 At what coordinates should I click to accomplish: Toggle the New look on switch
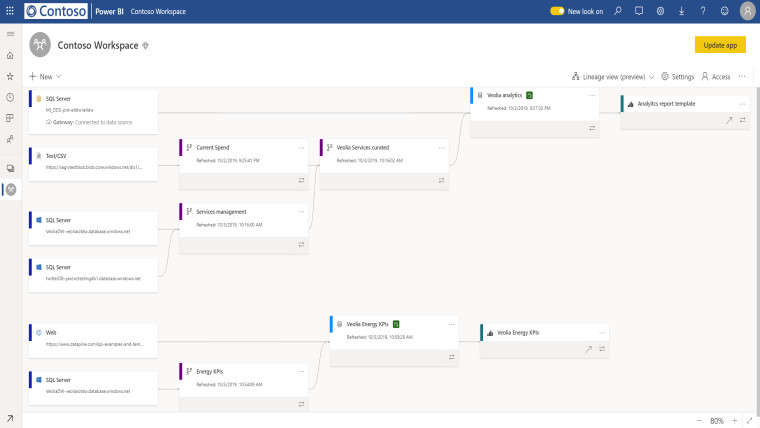557,11
